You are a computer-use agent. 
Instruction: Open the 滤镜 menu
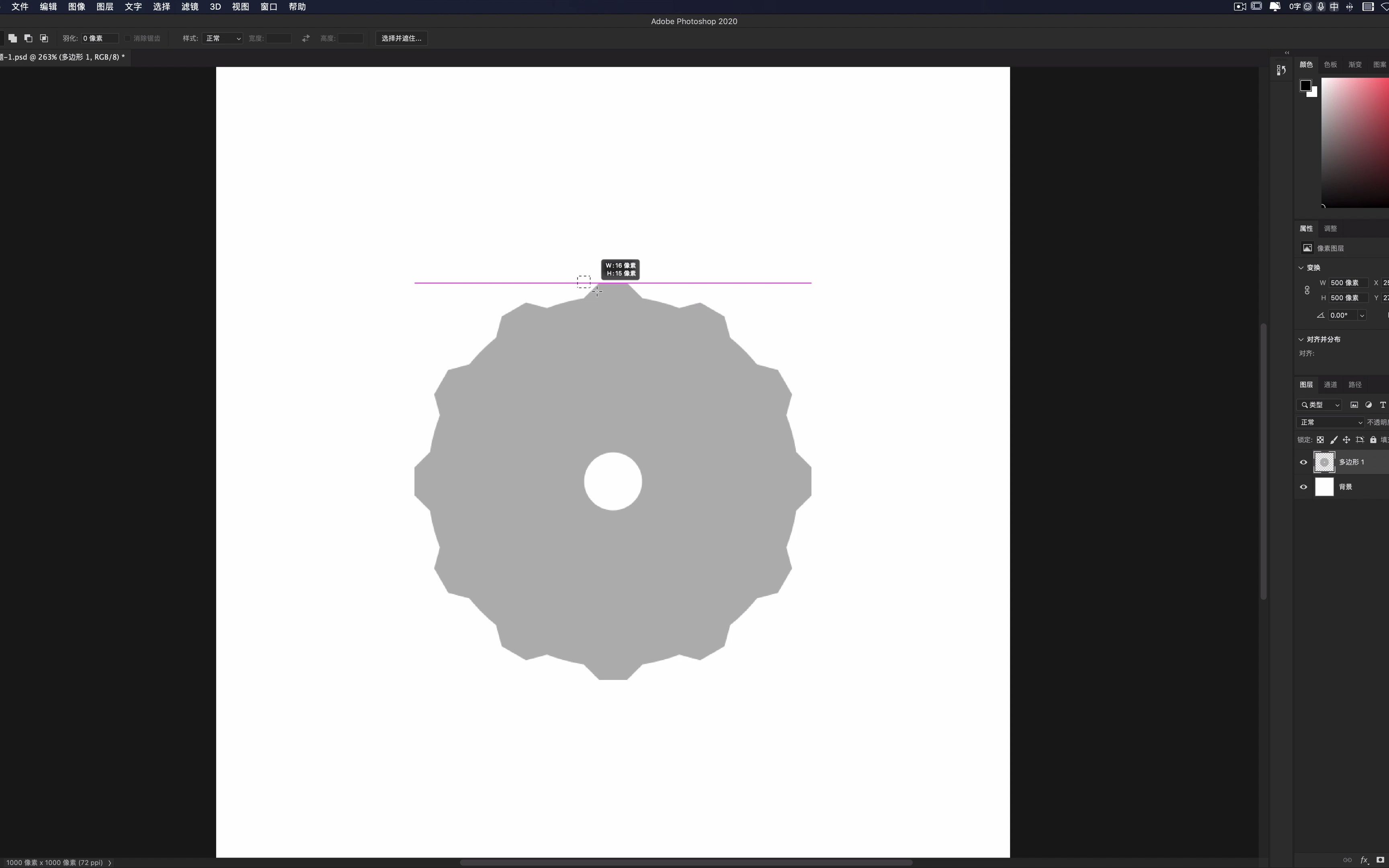click(189, 7)
